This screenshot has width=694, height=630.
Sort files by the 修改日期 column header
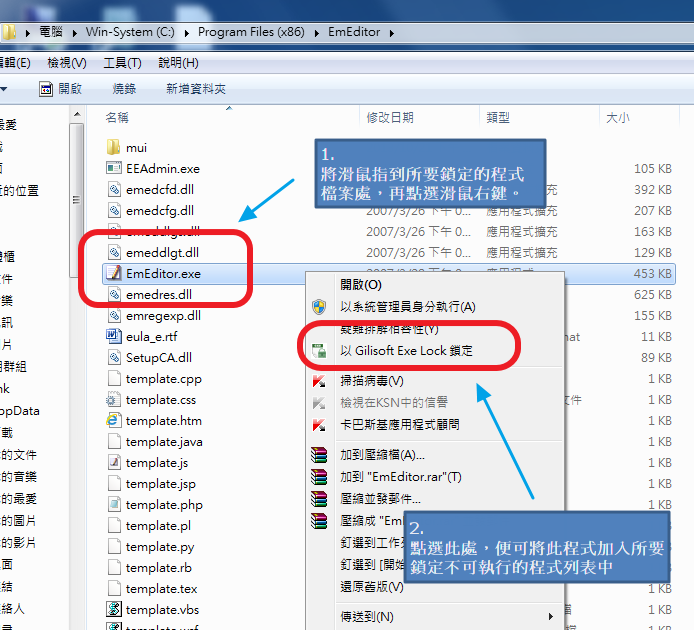[390, 118]
